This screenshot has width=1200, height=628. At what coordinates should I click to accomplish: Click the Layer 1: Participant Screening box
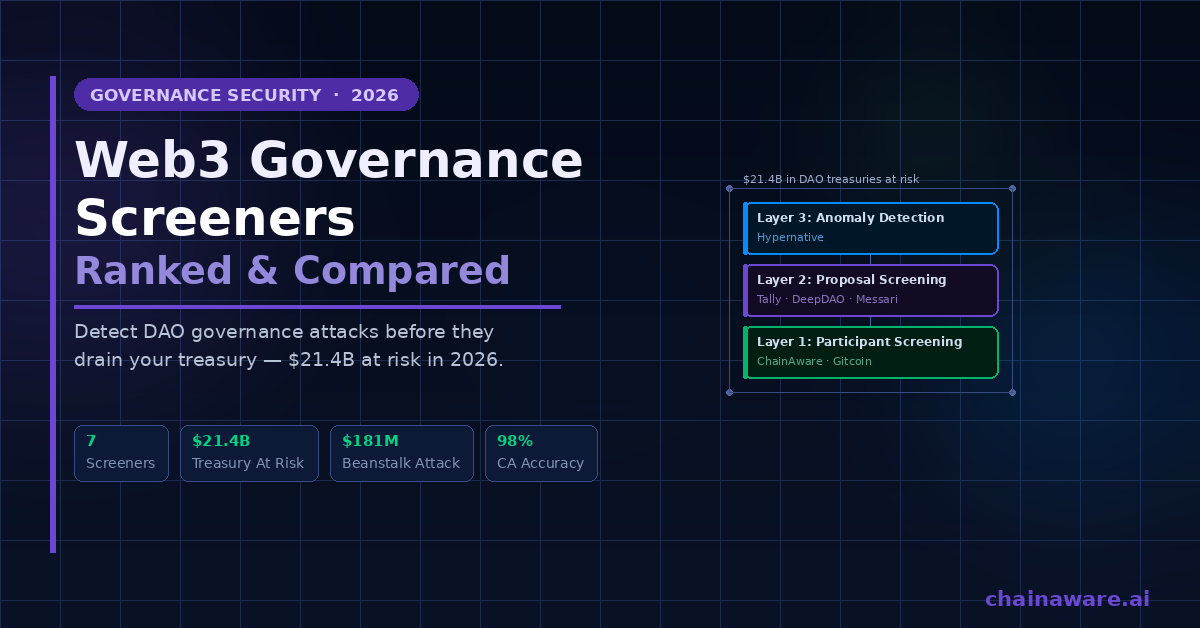point(871,352)
